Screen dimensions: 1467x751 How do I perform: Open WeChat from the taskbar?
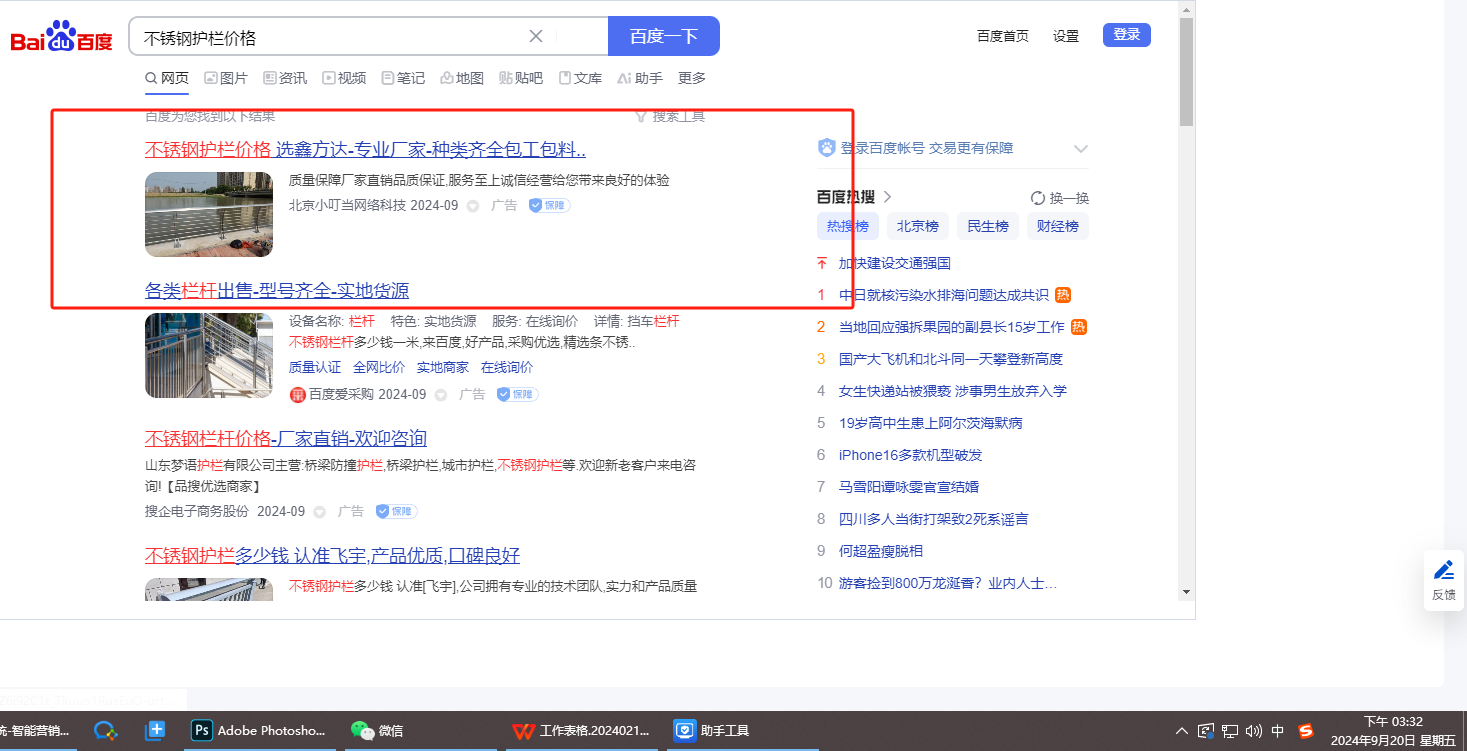(x=380, y=730)
